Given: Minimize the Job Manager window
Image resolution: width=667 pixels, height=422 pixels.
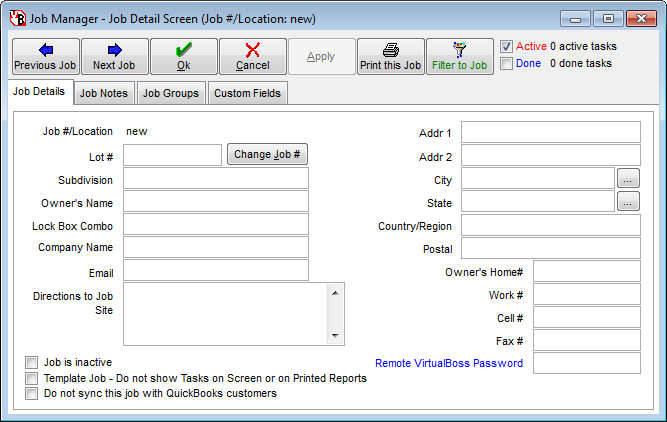Looking at the screenshot, I should (x=575, y=19).
